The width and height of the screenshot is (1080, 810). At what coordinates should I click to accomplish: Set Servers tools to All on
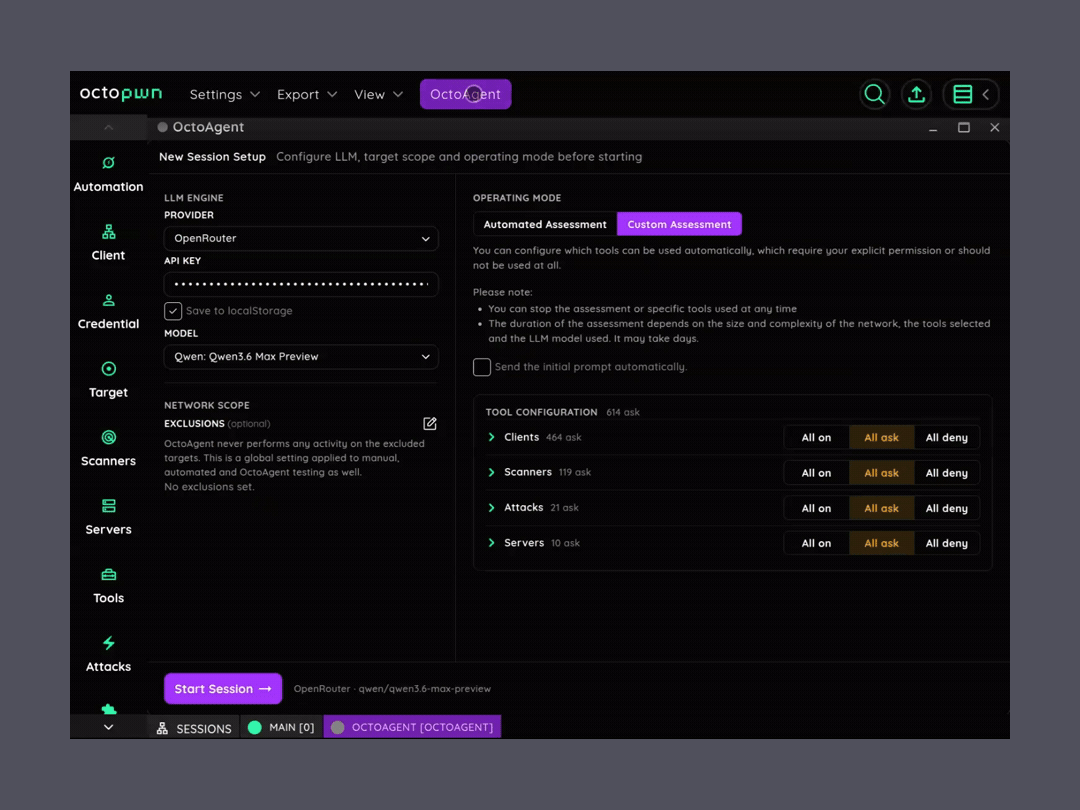click(x=816, y=543)
